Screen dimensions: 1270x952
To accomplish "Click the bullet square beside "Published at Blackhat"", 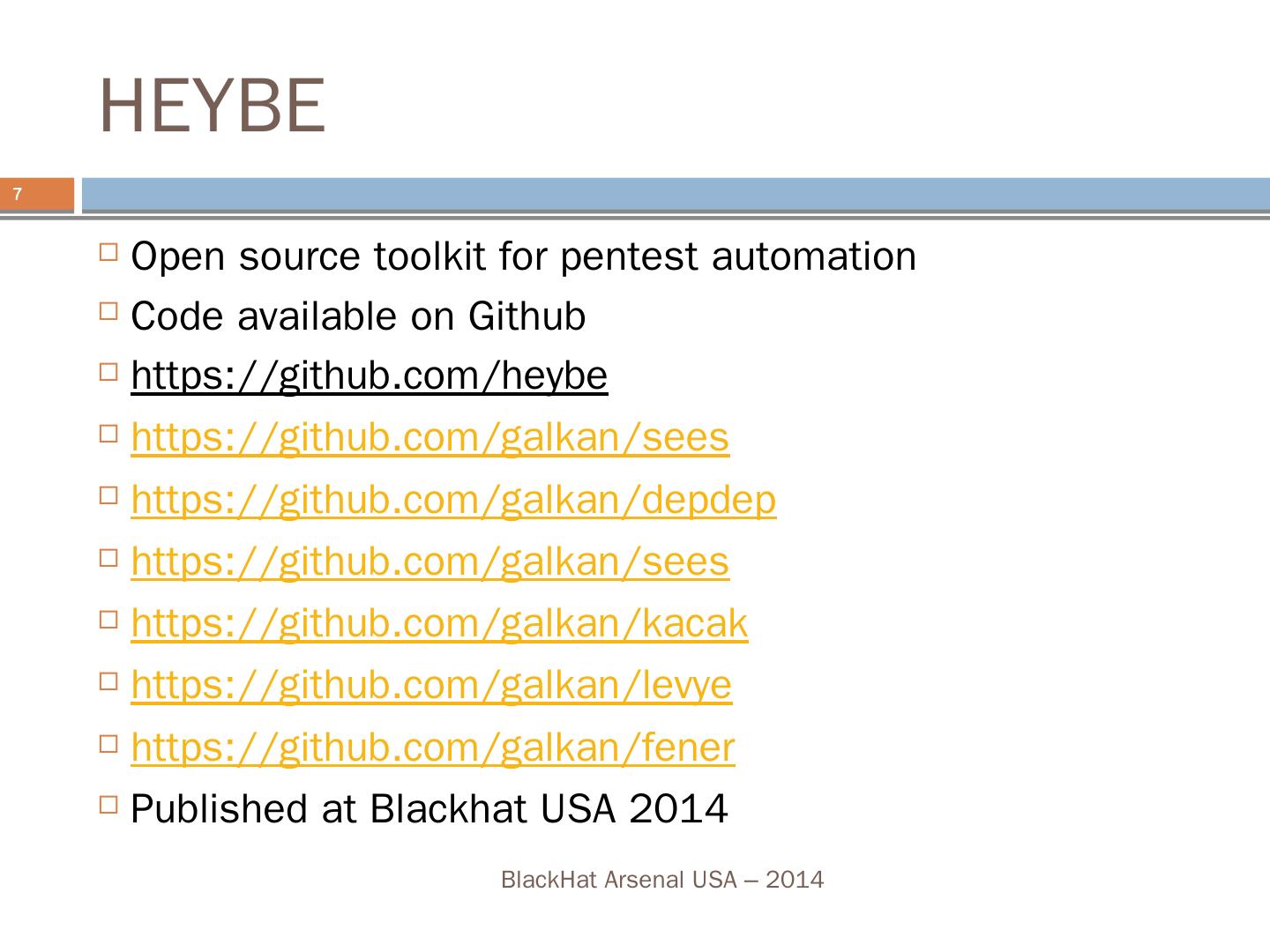I will point(109,804).
